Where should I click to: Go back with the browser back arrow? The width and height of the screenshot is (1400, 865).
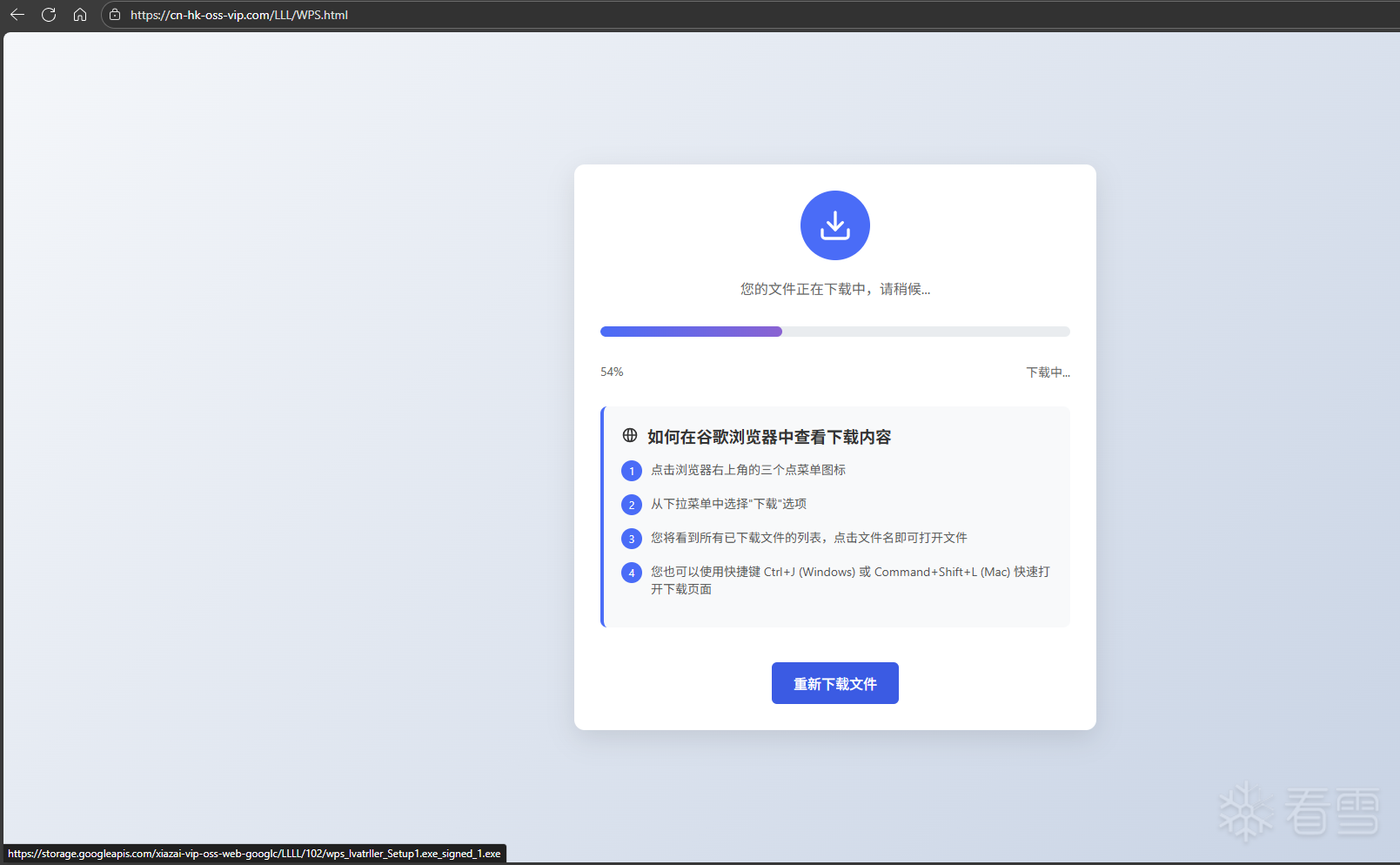[17, 15]
